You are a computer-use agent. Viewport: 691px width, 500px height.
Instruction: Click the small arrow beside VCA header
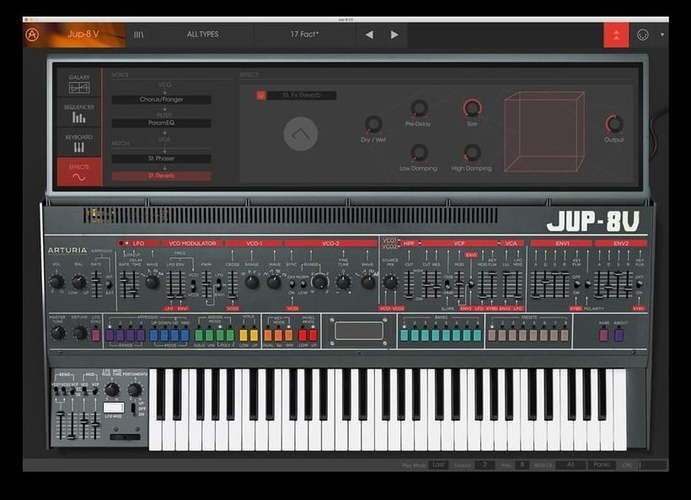tap(500, 243)
